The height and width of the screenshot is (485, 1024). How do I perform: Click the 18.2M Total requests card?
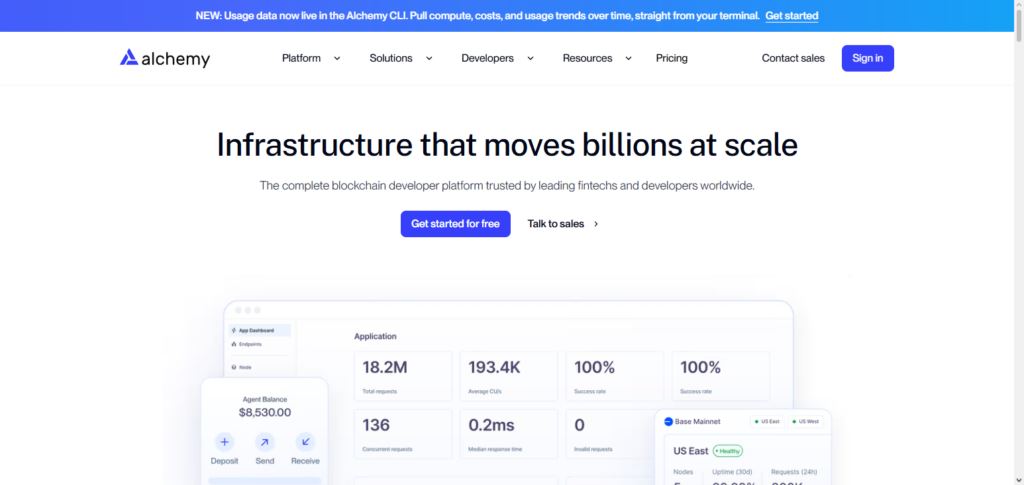pyautogui.click(x=403, y=376)
